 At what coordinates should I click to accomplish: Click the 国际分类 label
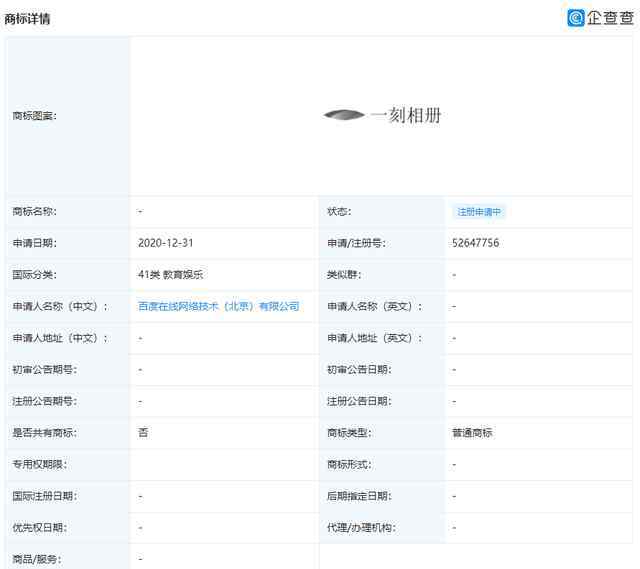pos(35,275)
